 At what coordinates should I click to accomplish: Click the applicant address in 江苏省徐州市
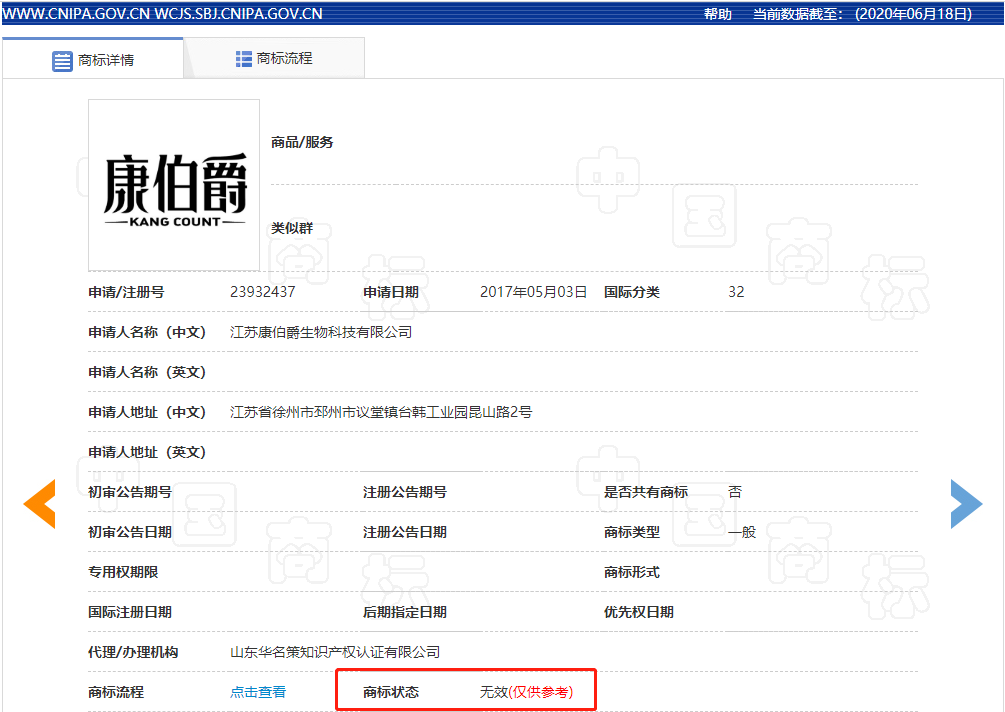tap(381, 412)
